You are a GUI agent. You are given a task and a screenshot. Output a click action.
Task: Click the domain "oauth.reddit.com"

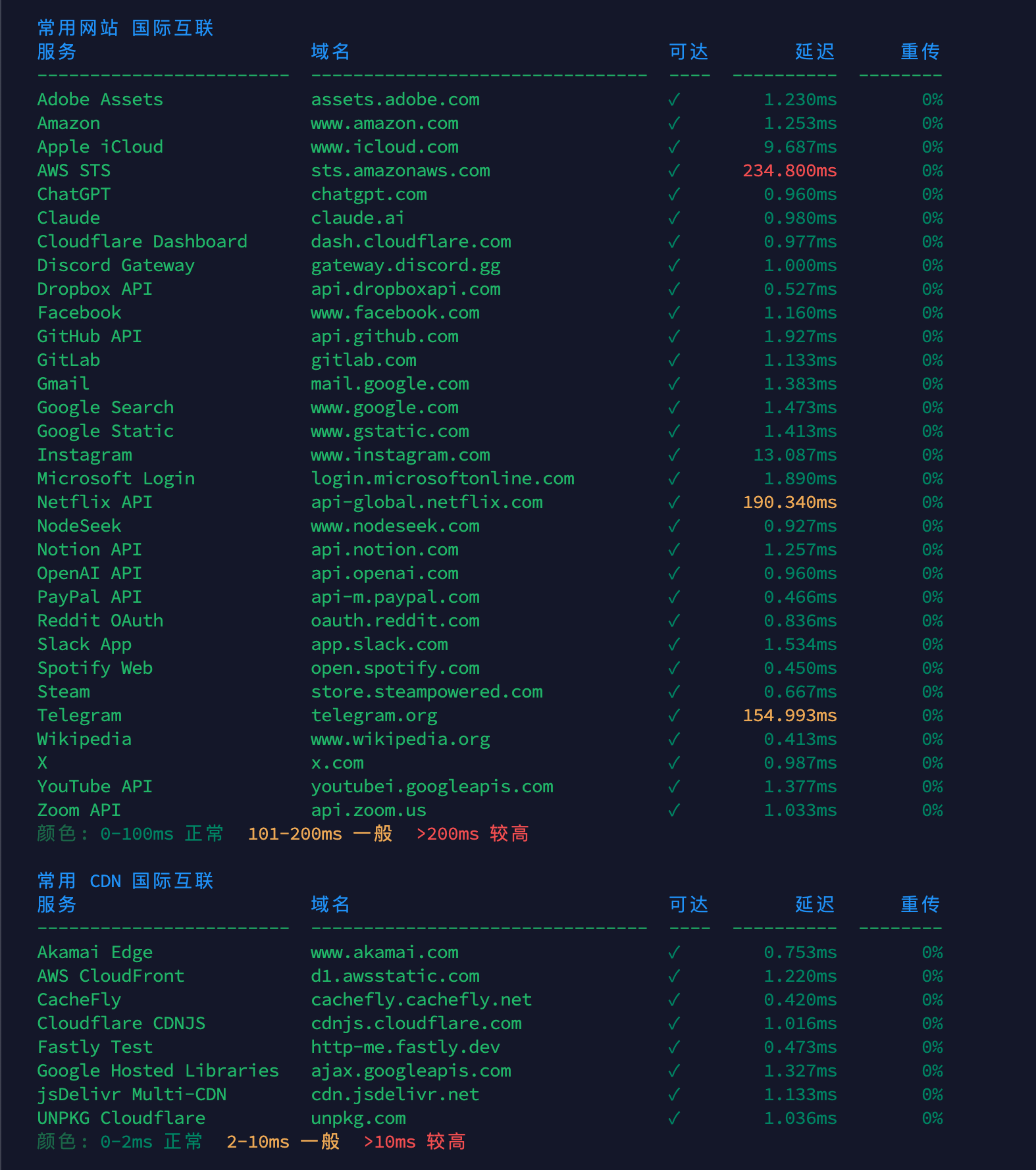coord(395,621)
